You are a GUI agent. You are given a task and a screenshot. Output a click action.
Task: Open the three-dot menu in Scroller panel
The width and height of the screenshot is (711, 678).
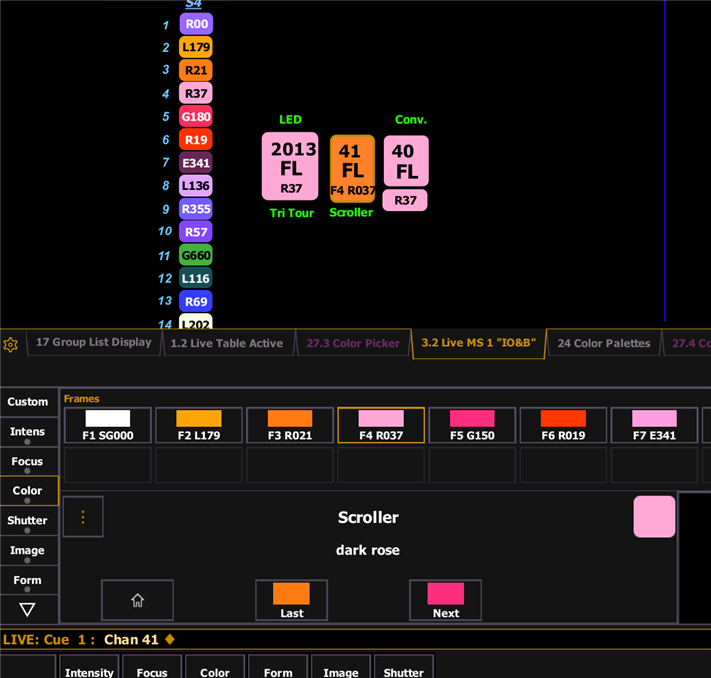[x=83, y=517]
